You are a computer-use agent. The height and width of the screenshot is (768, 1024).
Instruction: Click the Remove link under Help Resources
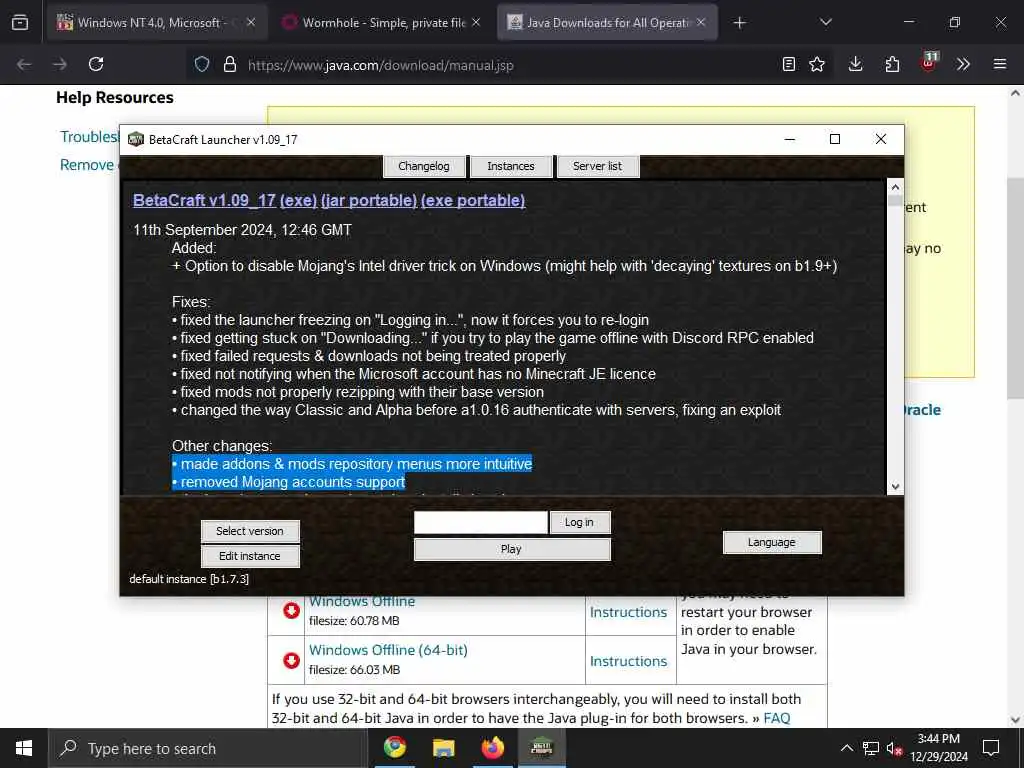click(87, 165)
